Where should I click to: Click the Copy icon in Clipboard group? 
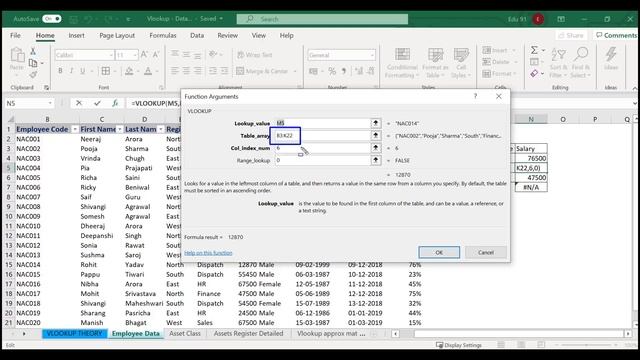tap(33, 63)
